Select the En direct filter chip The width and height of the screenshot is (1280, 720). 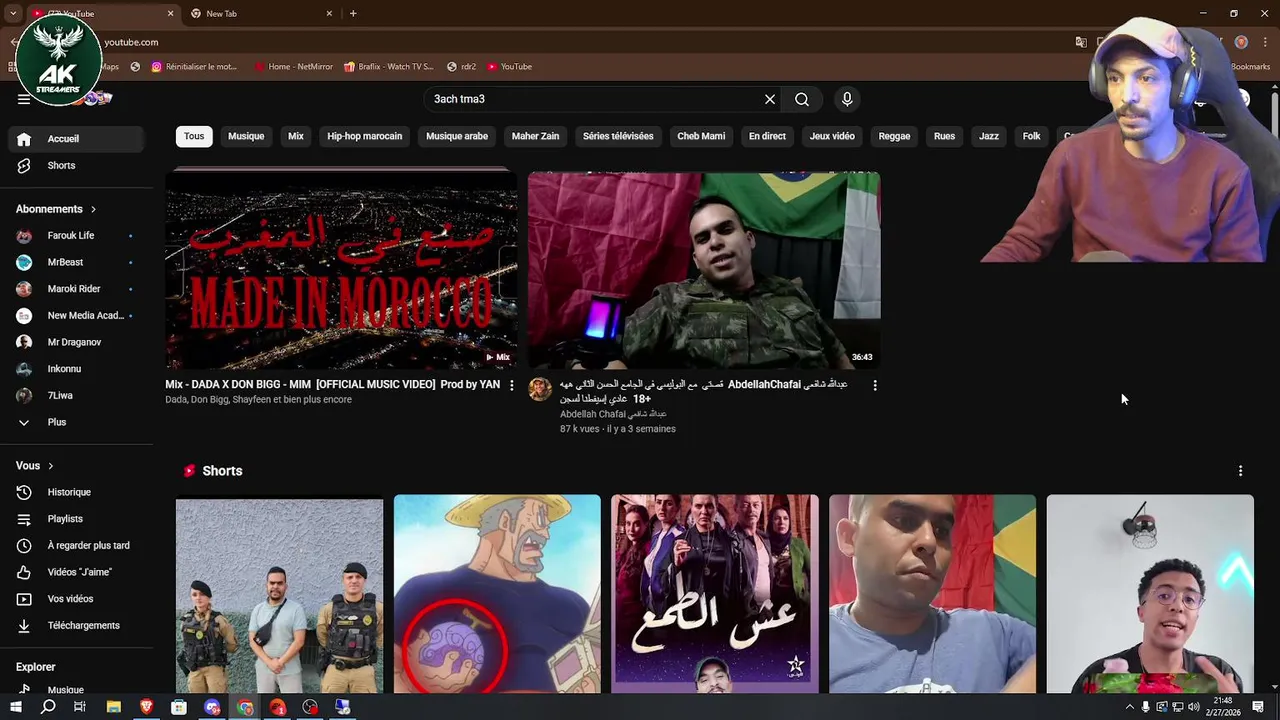(x=767, y=136)
